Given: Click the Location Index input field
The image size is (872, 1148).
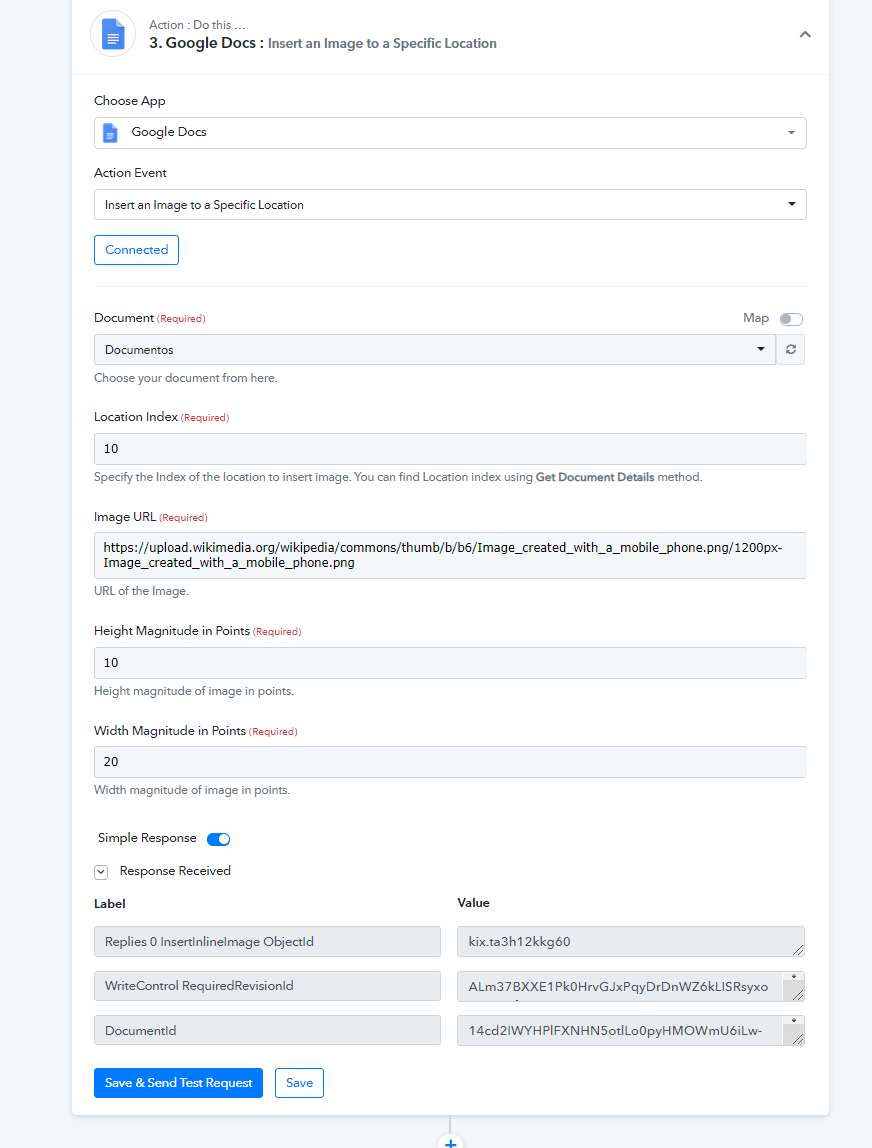Looking at the screenshot, I should pyautogui.click(x=450, y=449).
